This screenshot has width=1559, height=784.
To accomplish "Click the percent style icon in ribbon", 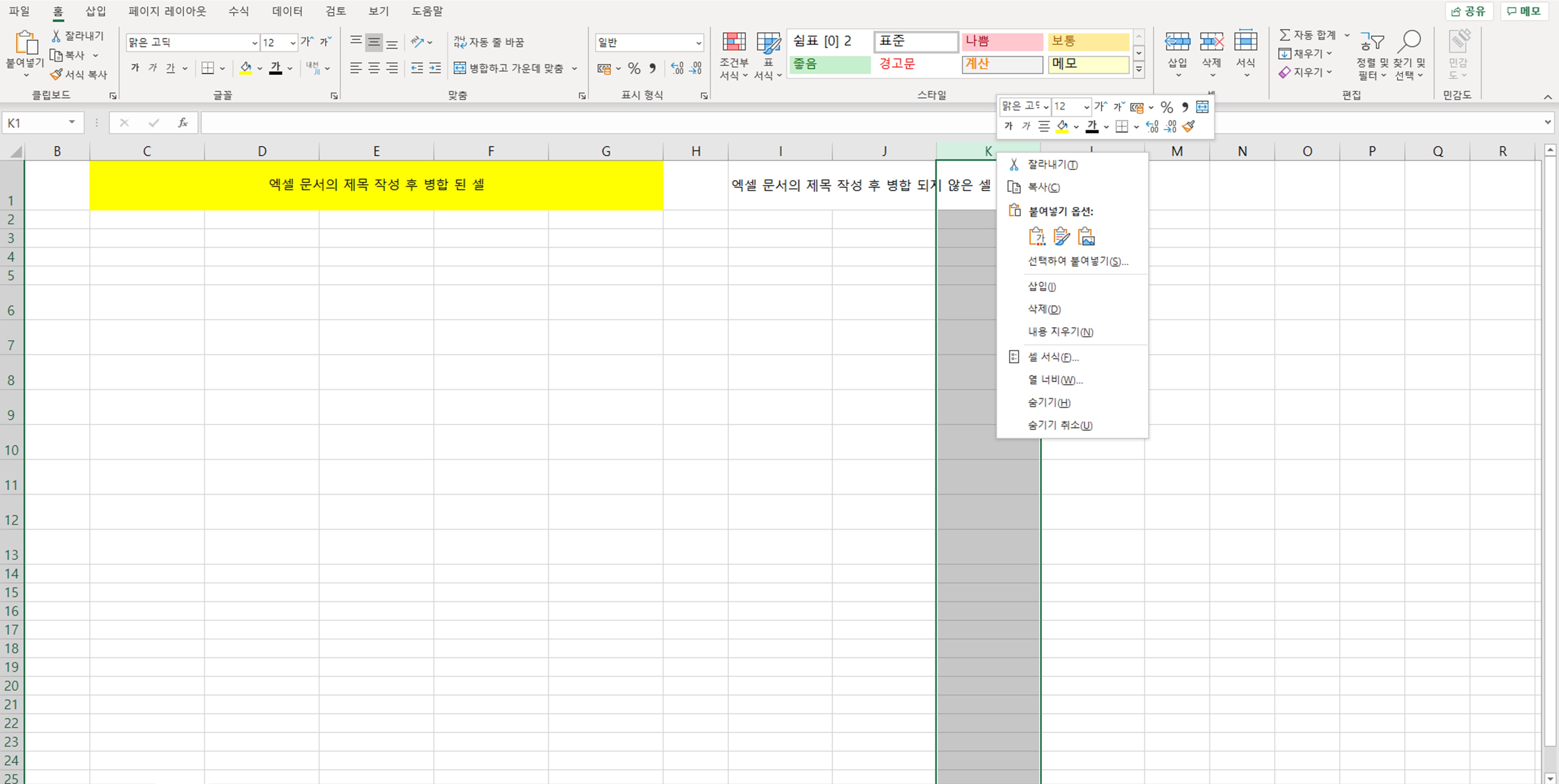I will 634,68.
